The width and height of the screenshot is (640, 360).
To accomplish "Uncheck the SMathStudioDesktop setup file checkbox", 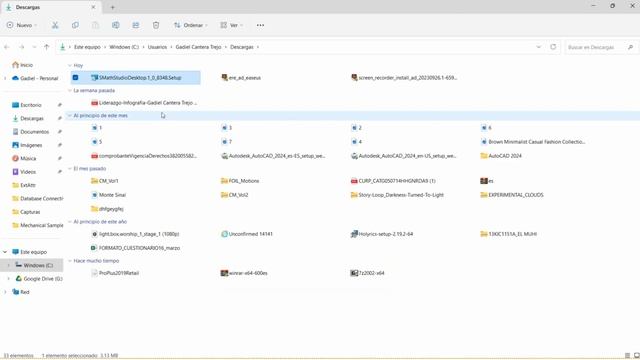I will 76,78.
